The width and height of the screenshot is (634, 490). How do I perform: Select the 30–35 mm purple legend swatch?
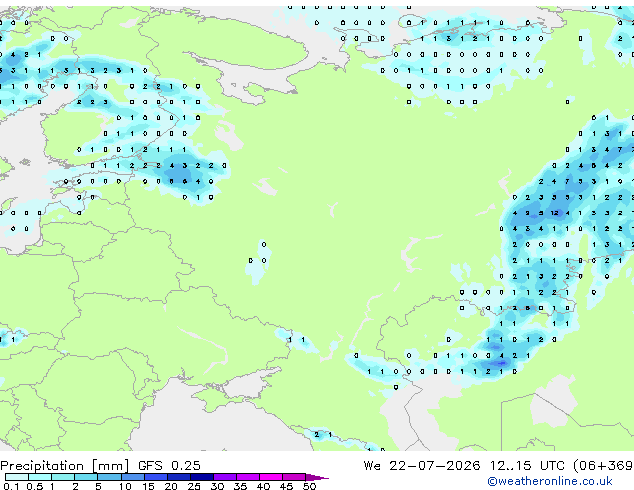tap(225, 477)
